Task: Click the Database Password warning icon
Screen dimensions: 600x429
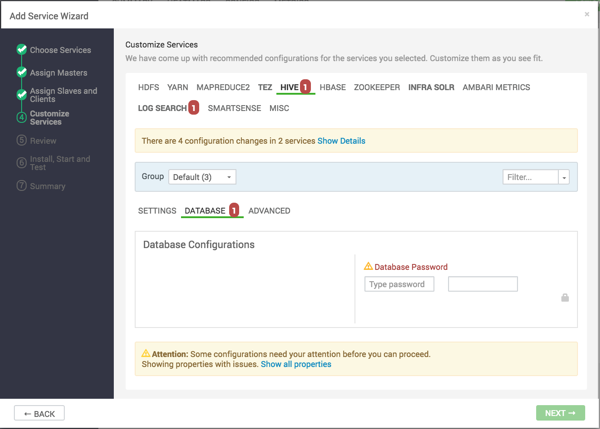Action: click(368, 267)
